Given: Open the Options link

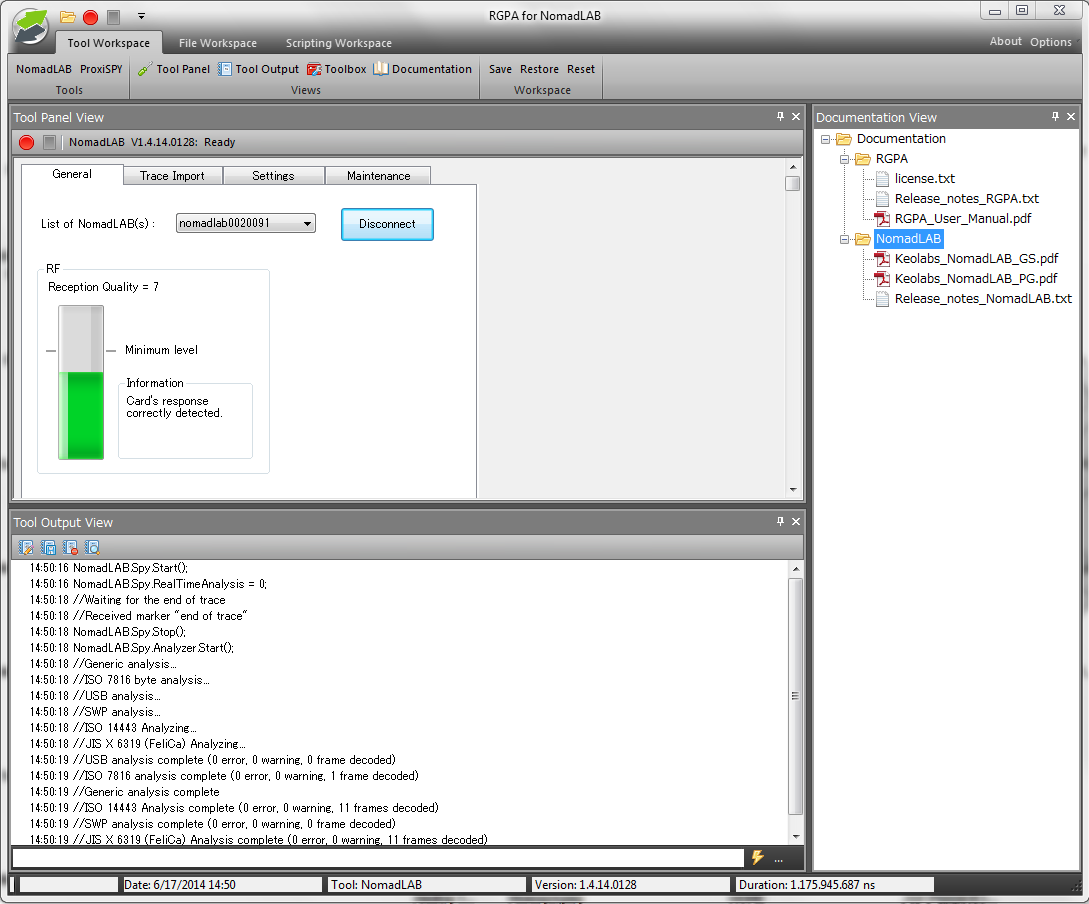Looking at the screenshot, I should [1051, 42].
